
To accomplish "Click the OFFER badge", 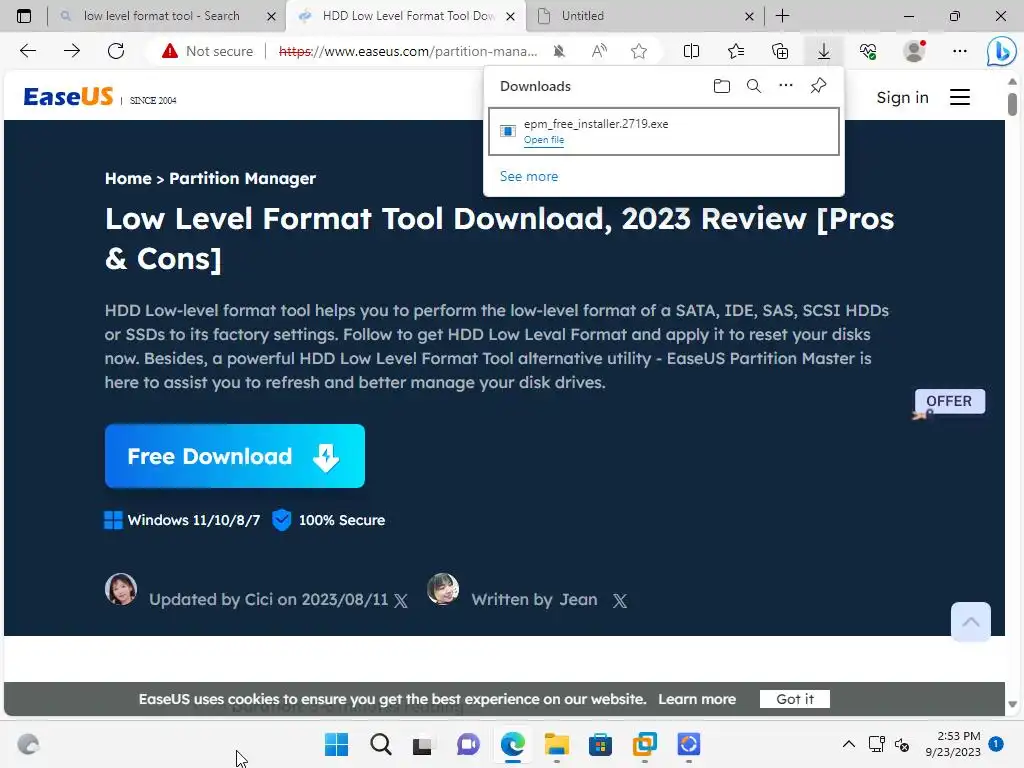I will click(950, 401).
